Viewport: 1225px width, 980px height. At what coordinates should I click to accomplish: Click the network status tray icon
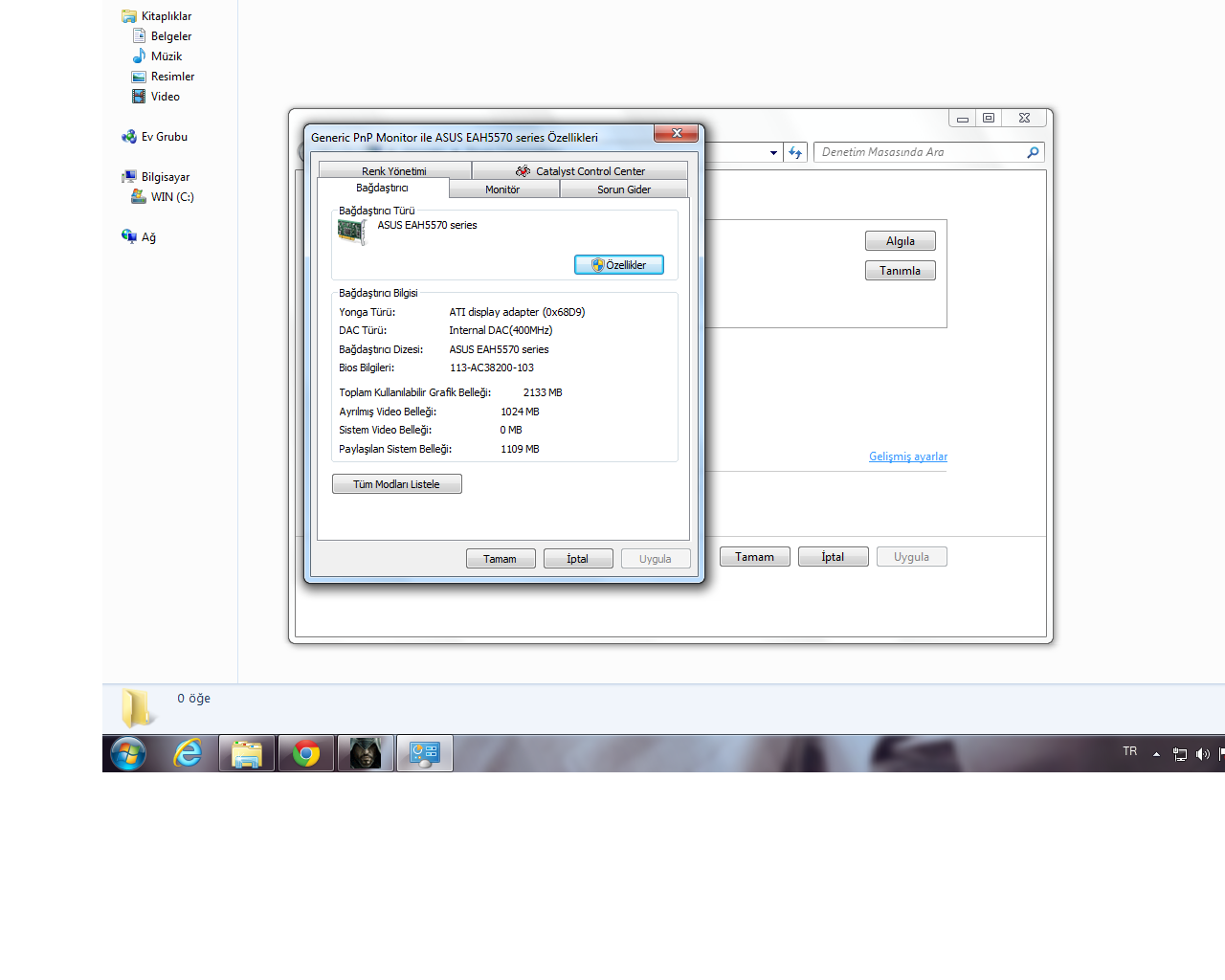[1179, 754]
